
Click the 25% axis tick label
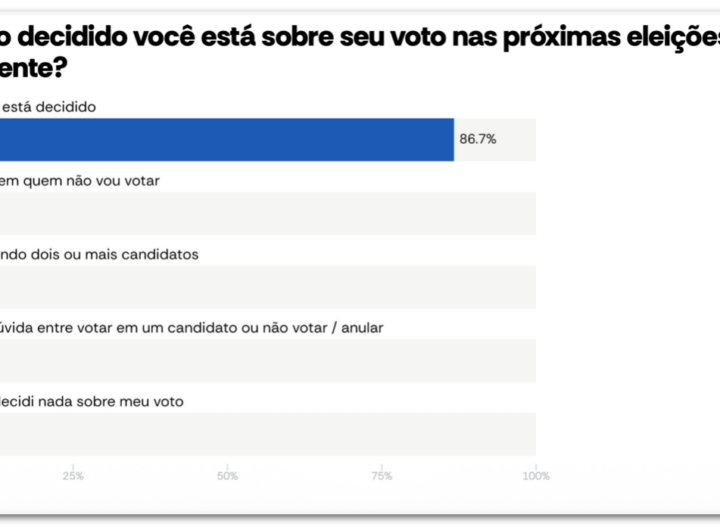coord(73,476)
